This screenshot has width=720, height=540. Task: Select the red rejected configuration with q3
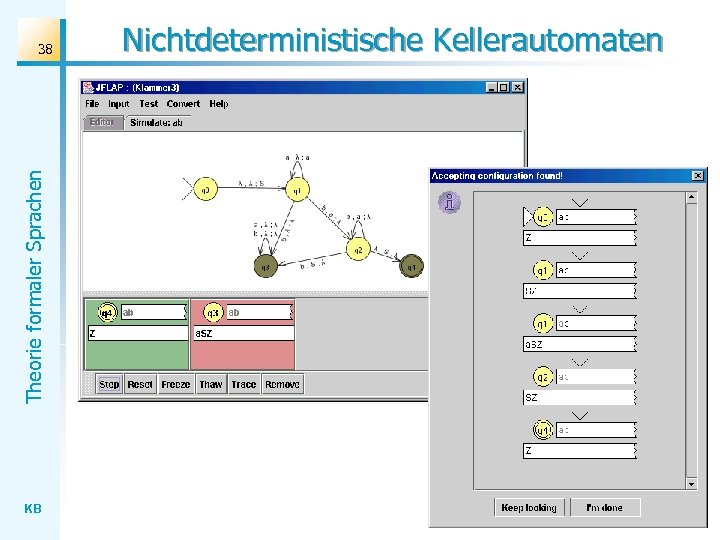pyautogui.click(x=242, y=334)
